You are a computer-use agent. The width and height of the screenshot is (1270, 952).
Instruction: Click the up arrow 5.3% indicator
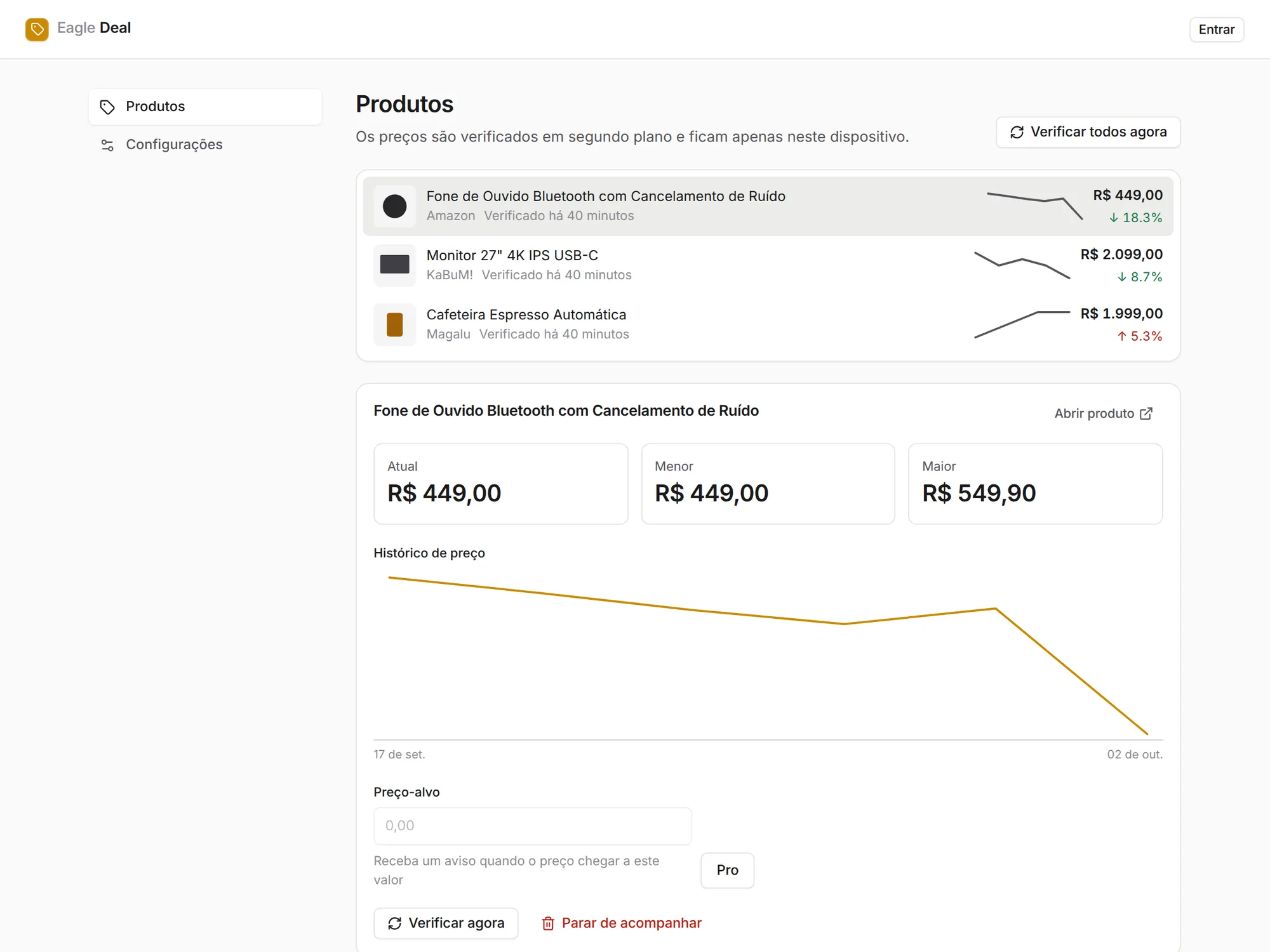1139,336
